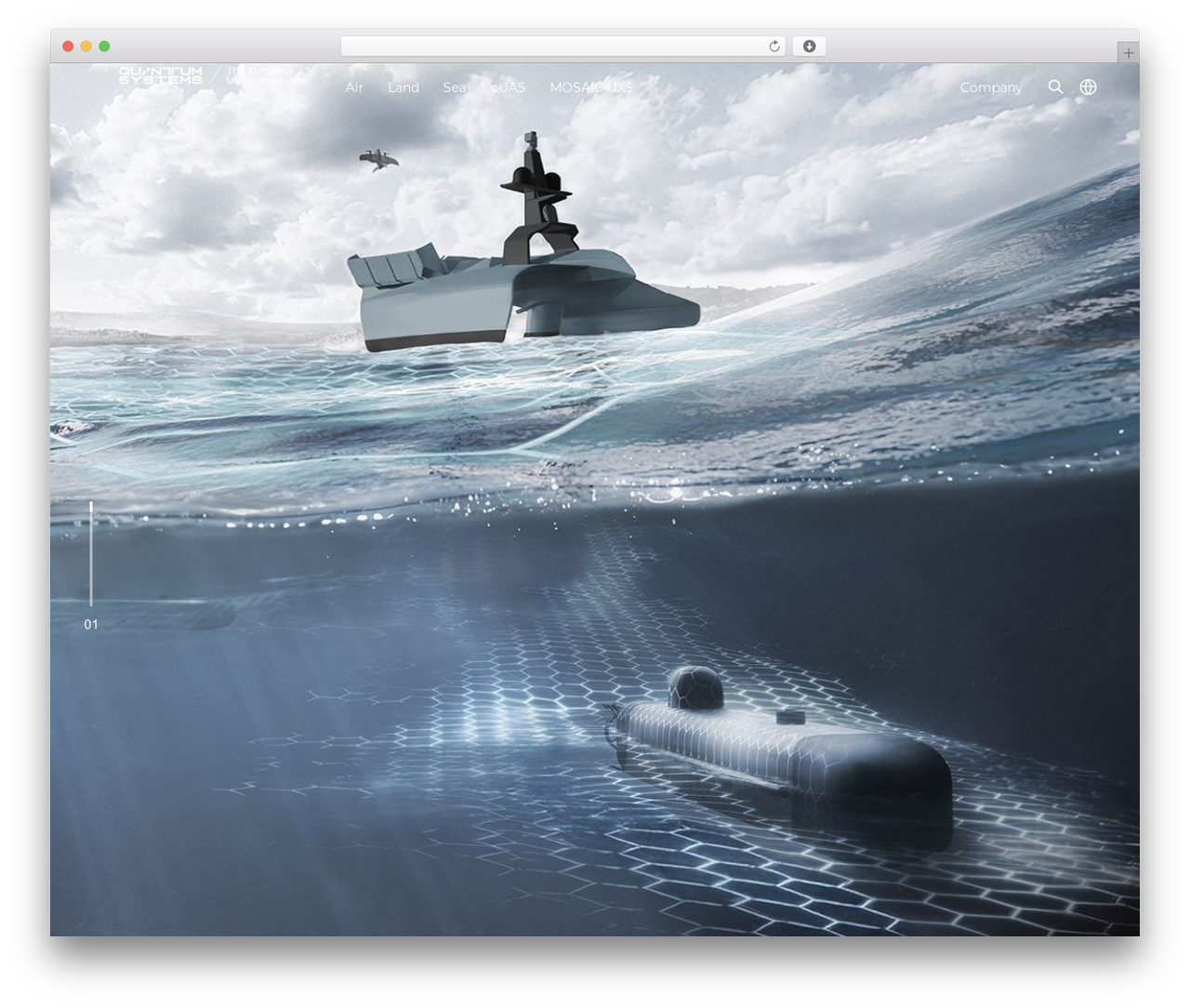The image size is (1190, 1008).
Task: Minimize the window with yellow button
Action: point(86,46)
